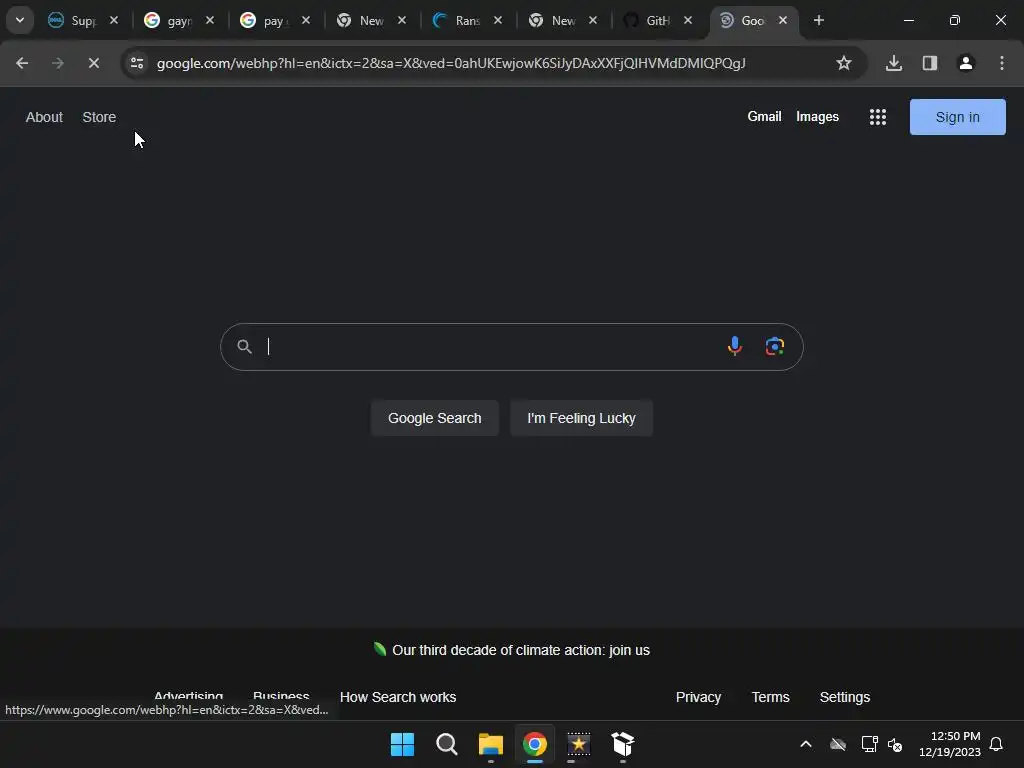Show hidden system tray icons
This screenshot has height=768, width=1024.
(806, 744)
